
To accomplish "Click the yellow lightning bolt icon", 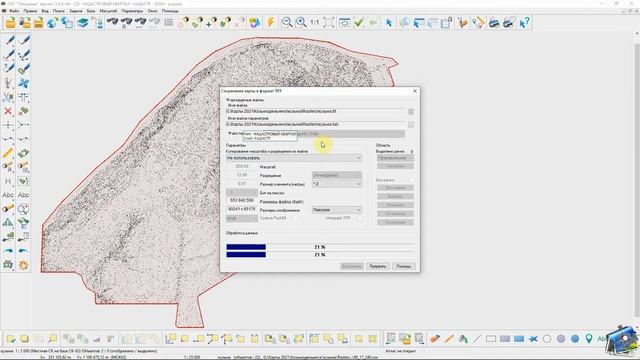I will [270, 22].
